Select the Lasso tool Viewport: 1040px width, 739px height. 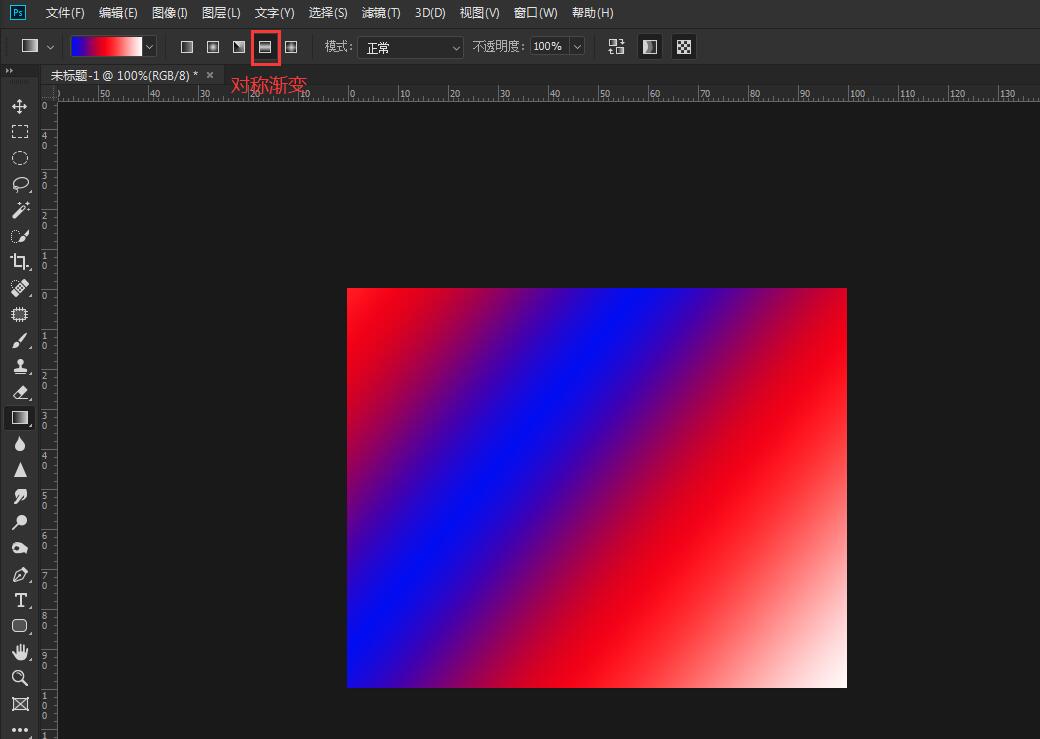point(19,184)
